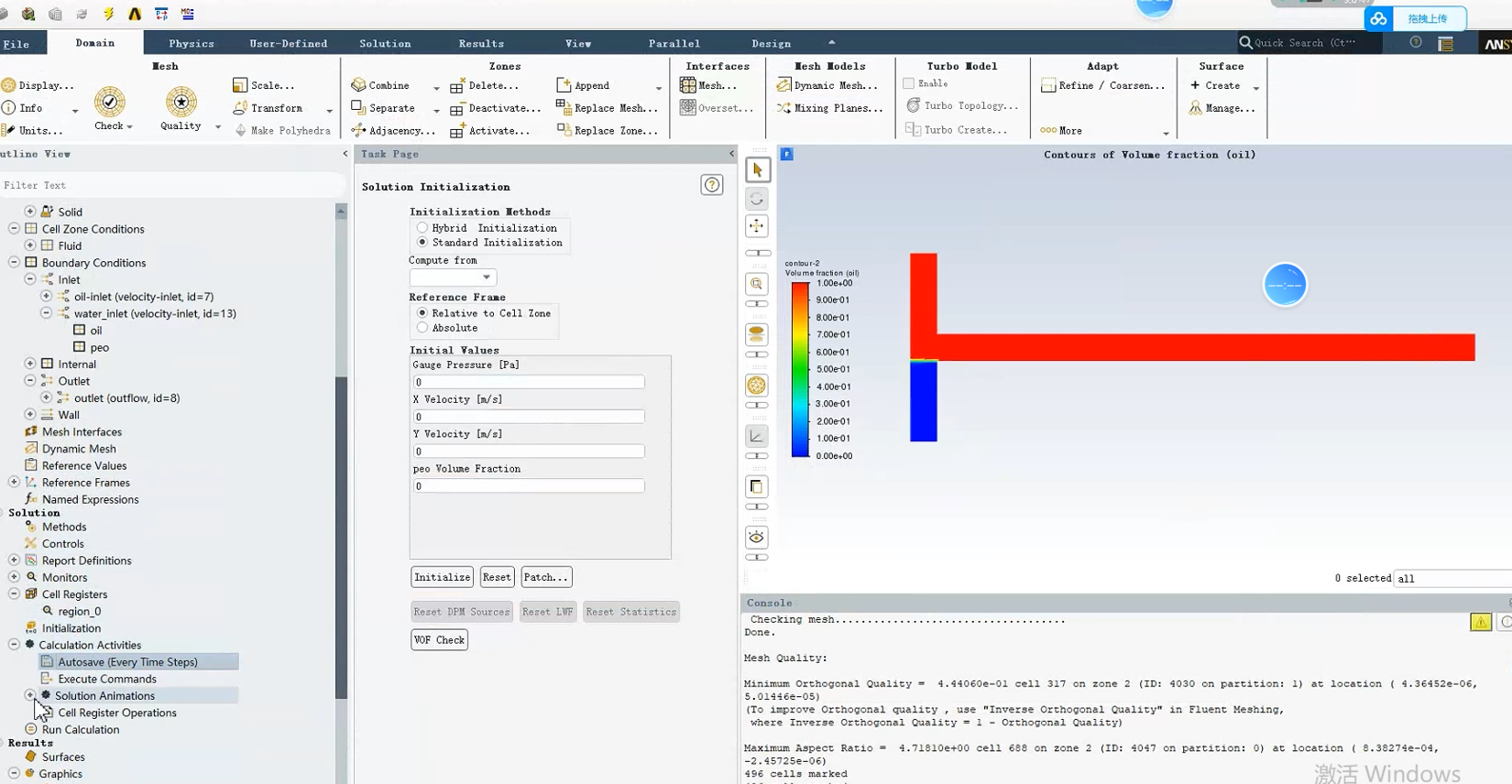Choose Absolute reference frame
This screenshot has width=1512, height=784.
pyautogui.click(x=422, y=328)
